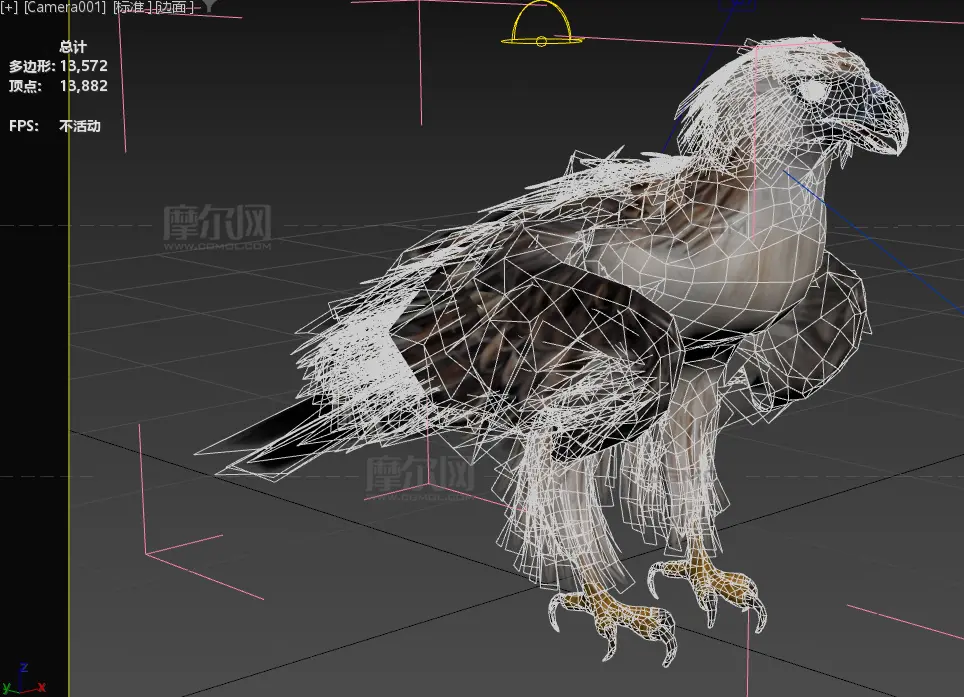
Task: Open the Camera001 view label menu
Action: tap(64, 7)
